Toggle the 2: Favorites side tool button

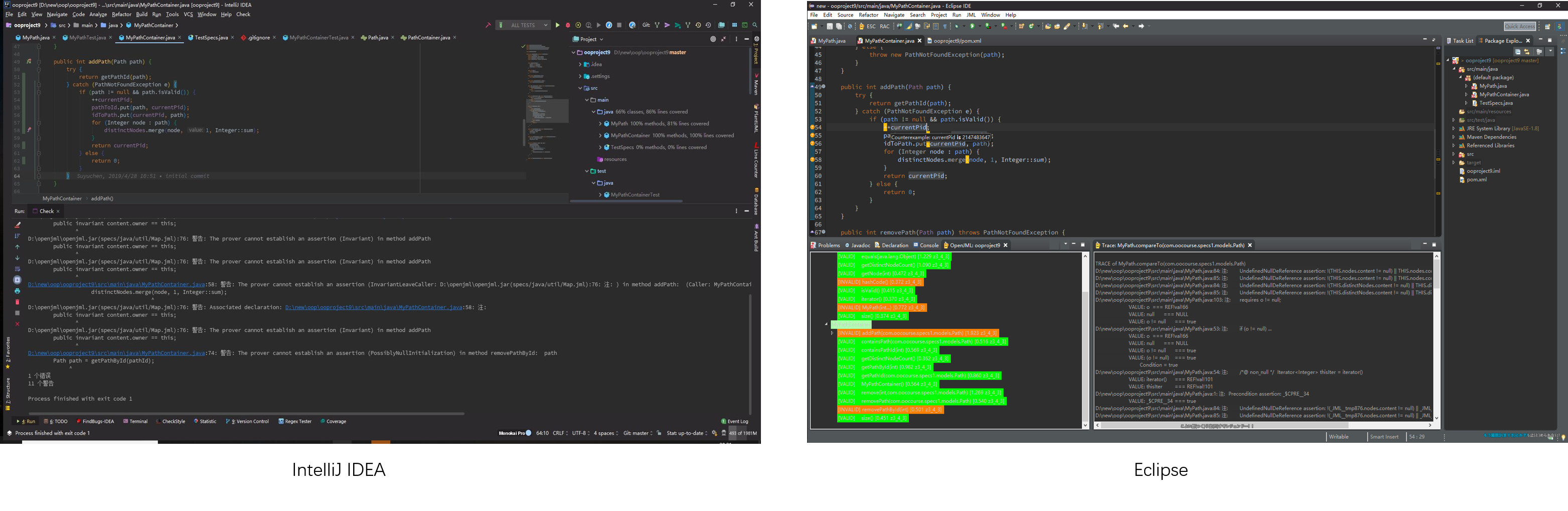[8, 353]
